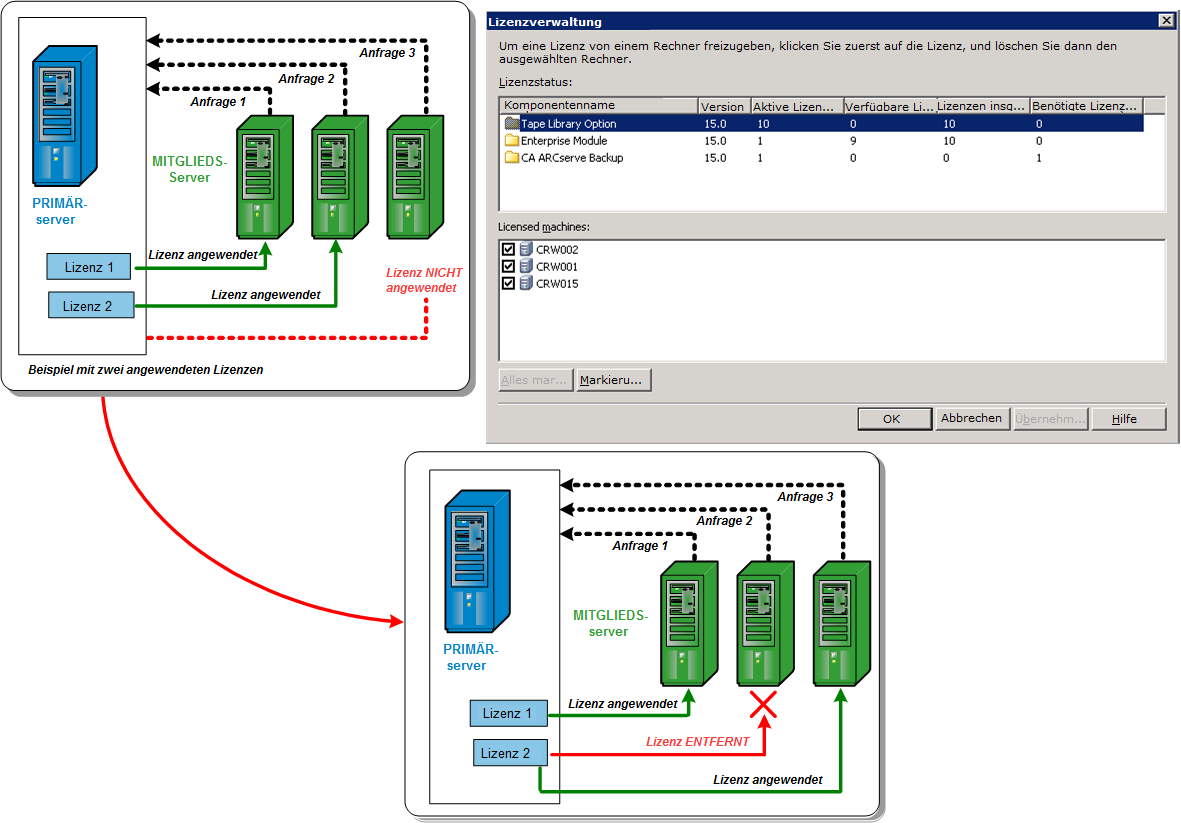Sort by the Version column header
The image size is (1181, 823).
724,105
